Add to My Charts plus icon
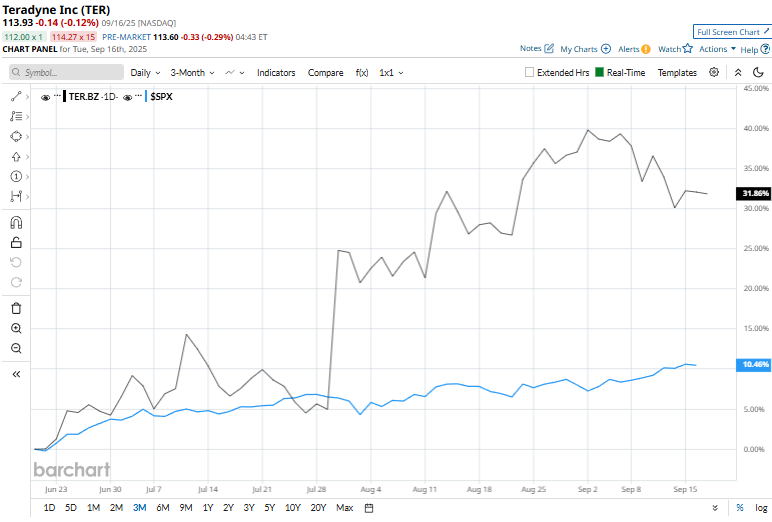This screenshot has height=522, width=772. pos(606,49)
